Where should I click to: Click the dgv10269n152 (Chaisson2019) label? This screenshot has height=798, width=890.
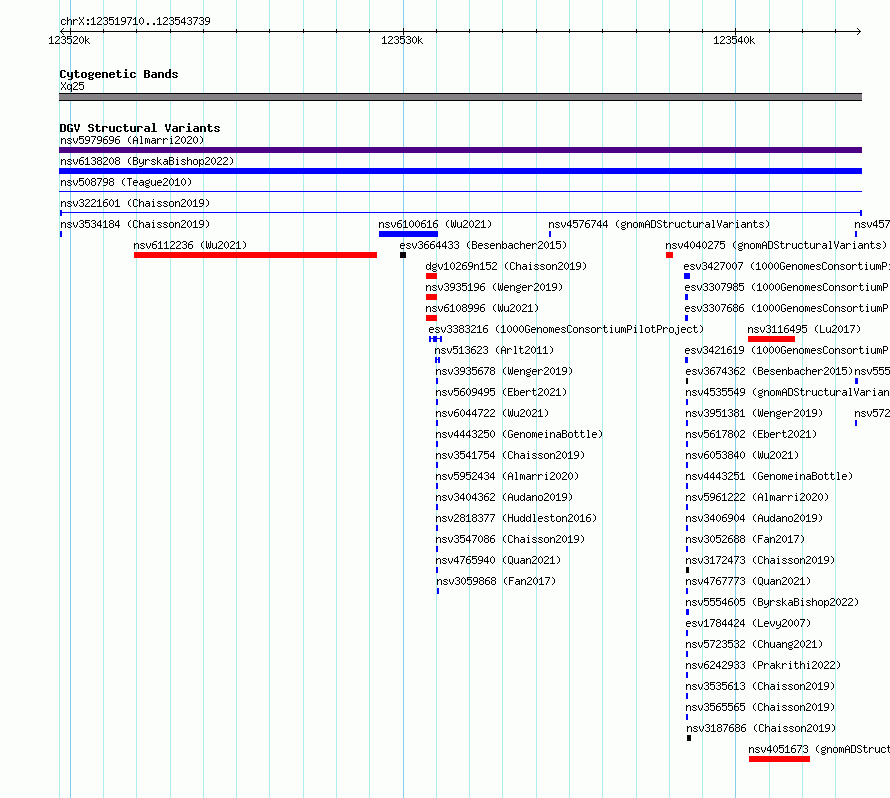[506, 266]
